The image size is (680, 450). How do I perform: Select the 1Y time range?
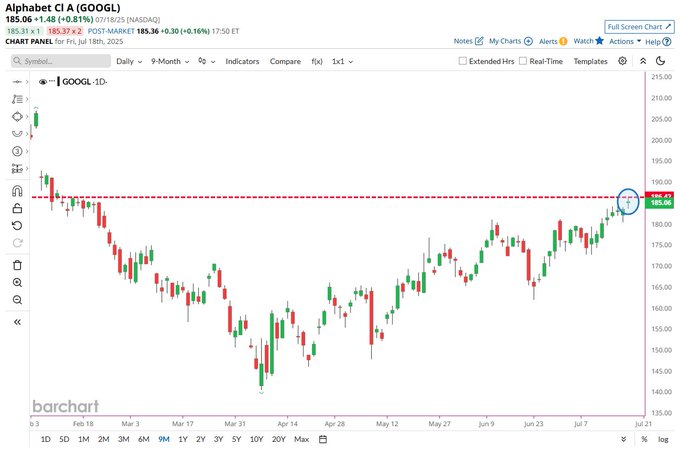pos(182,439)
